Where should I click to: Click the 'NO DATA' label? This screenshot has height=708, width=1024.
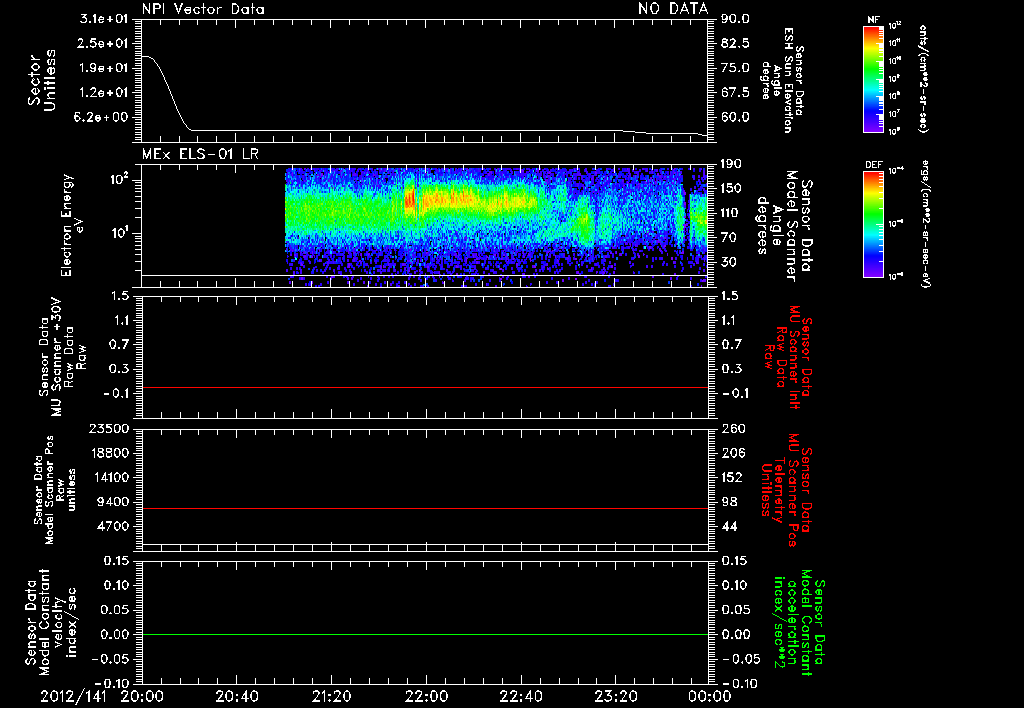click(673, 8)
